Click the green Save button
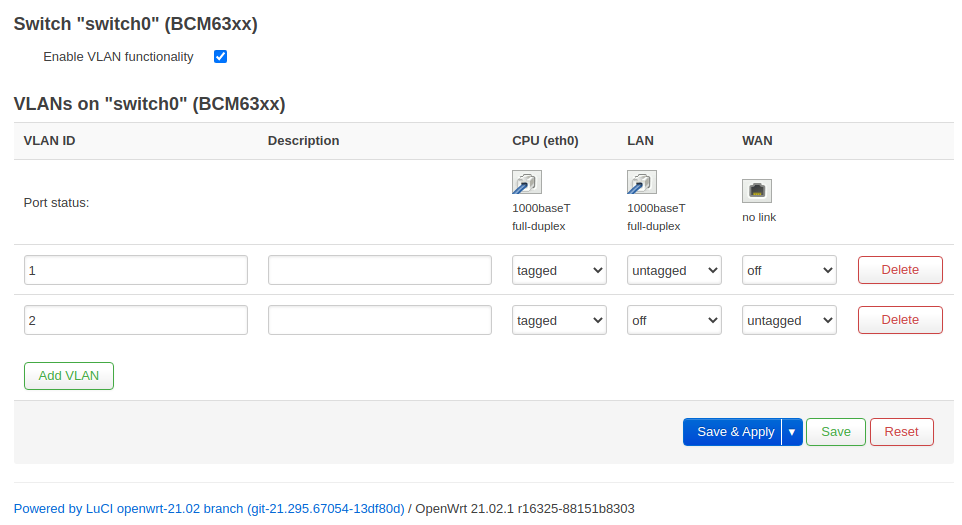This screenshot has width=962, height=525. point(836,432)
